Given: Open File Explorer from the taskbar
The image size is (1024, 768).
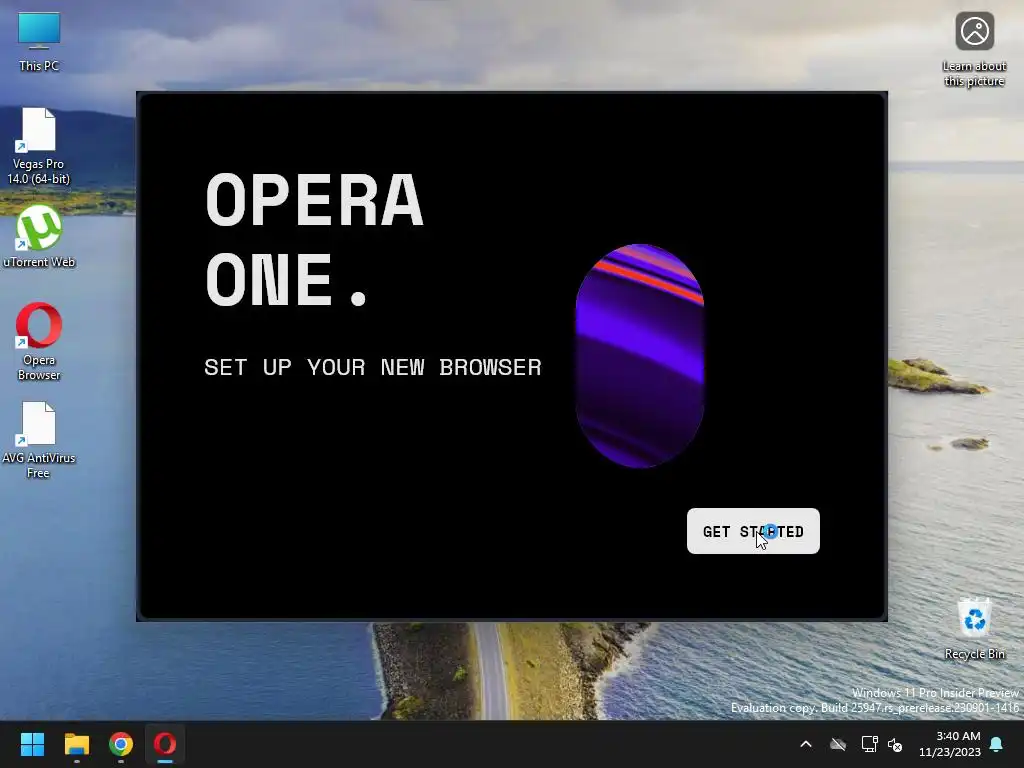Looking at the screenshot, I should pyautogui.click(x=76, y=744).
